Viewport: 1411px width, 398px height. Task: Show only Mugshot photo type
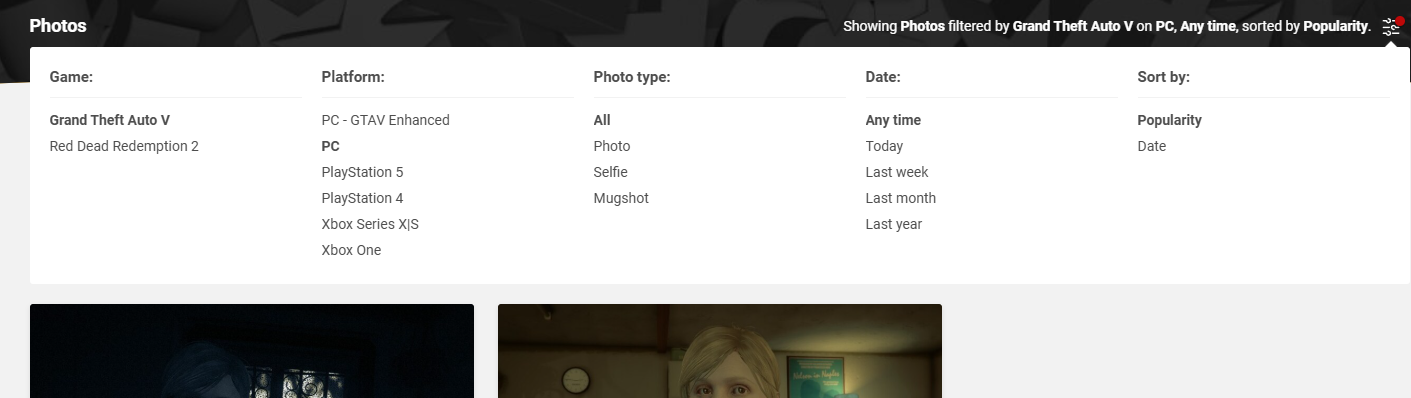point(621,198)
